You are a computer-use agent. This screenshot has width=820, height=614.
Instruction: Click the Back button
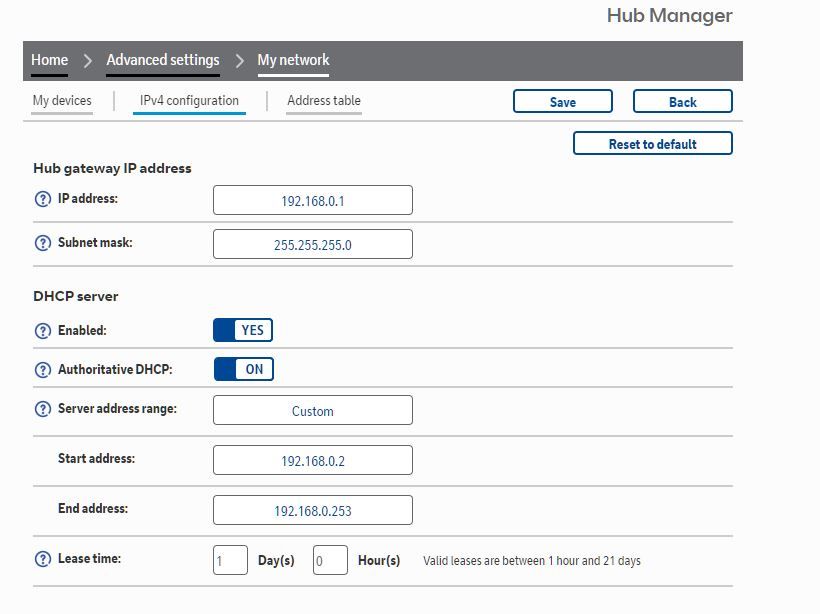682,102
